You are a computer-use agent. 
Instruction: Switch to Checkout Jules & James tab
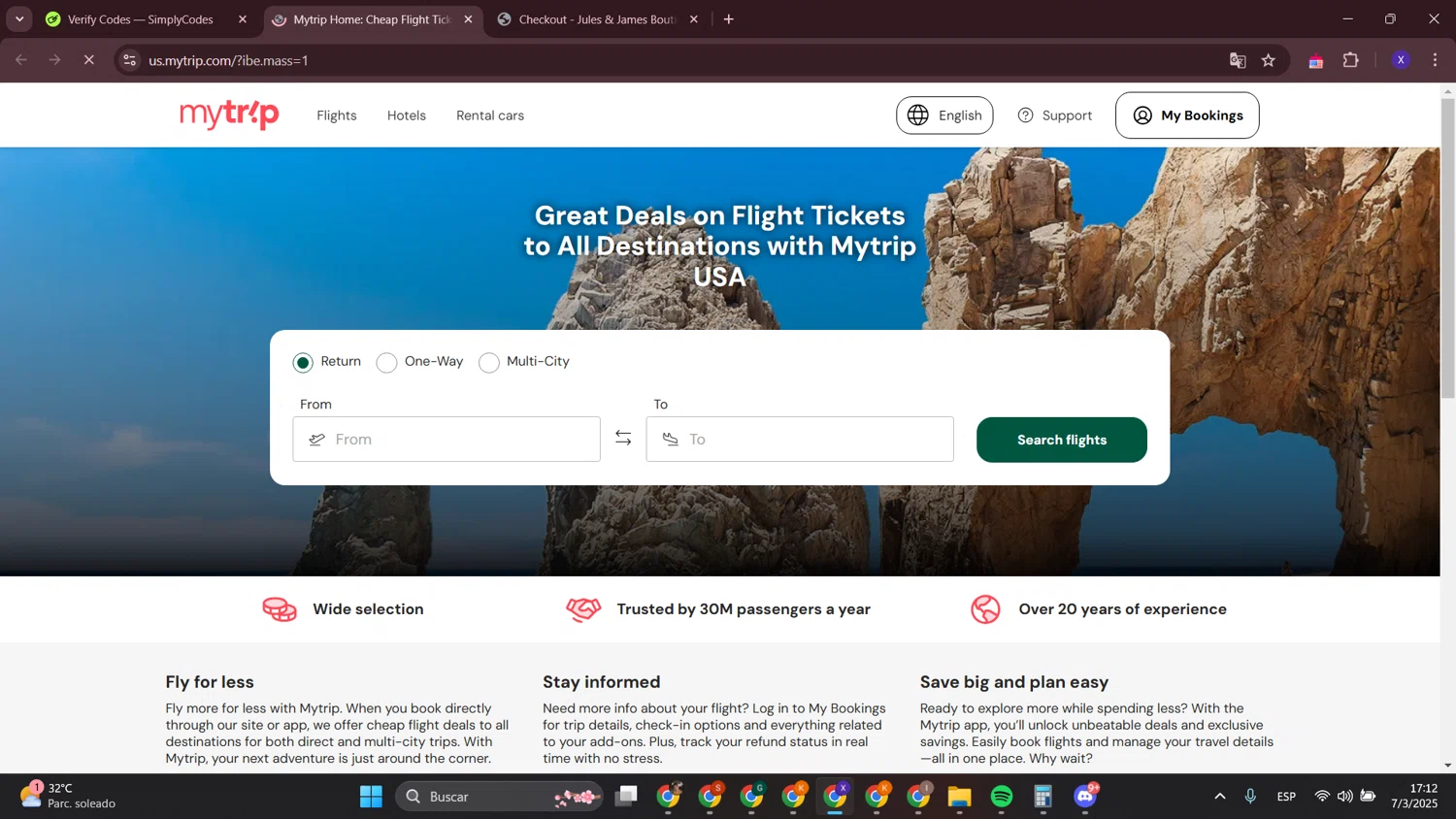[596, 19]
